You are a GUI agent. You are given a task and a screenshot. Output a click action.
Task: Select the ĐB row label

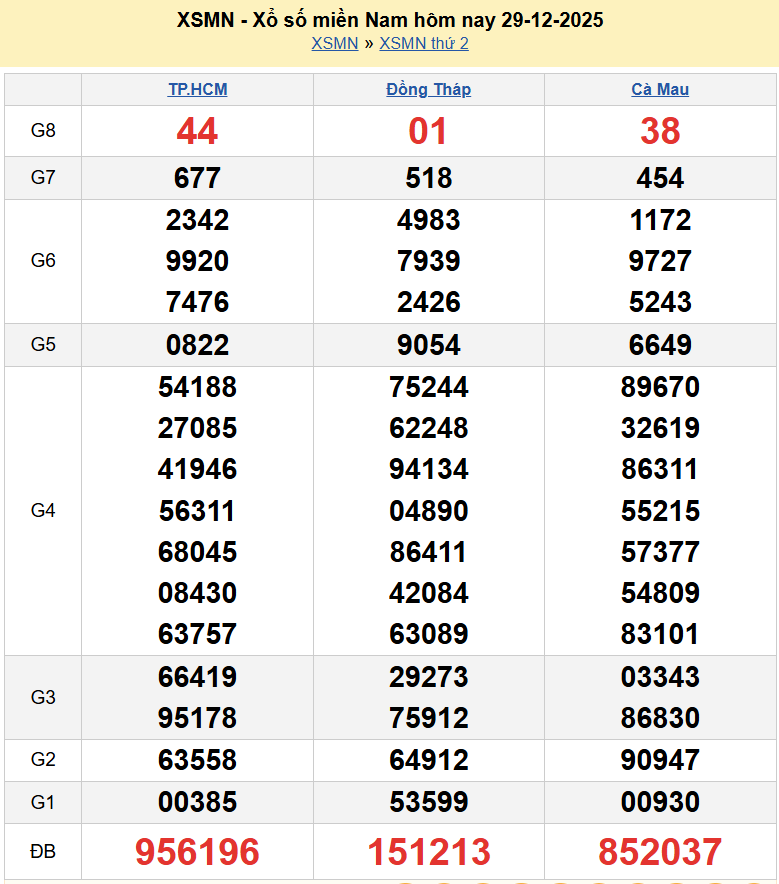[x=43, y=852]
